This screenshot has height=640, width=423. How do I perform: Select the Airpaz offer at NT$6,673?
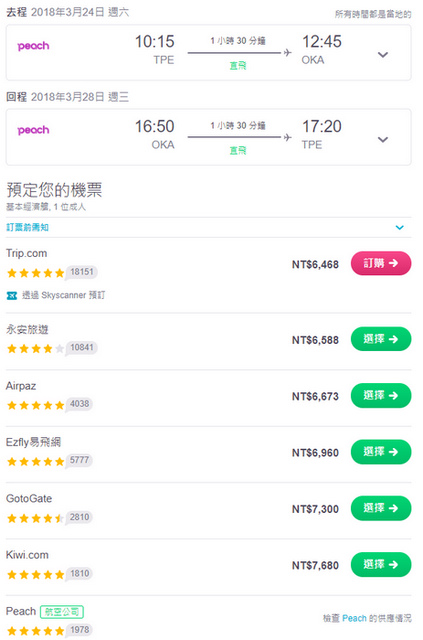[x=381, y=396]
